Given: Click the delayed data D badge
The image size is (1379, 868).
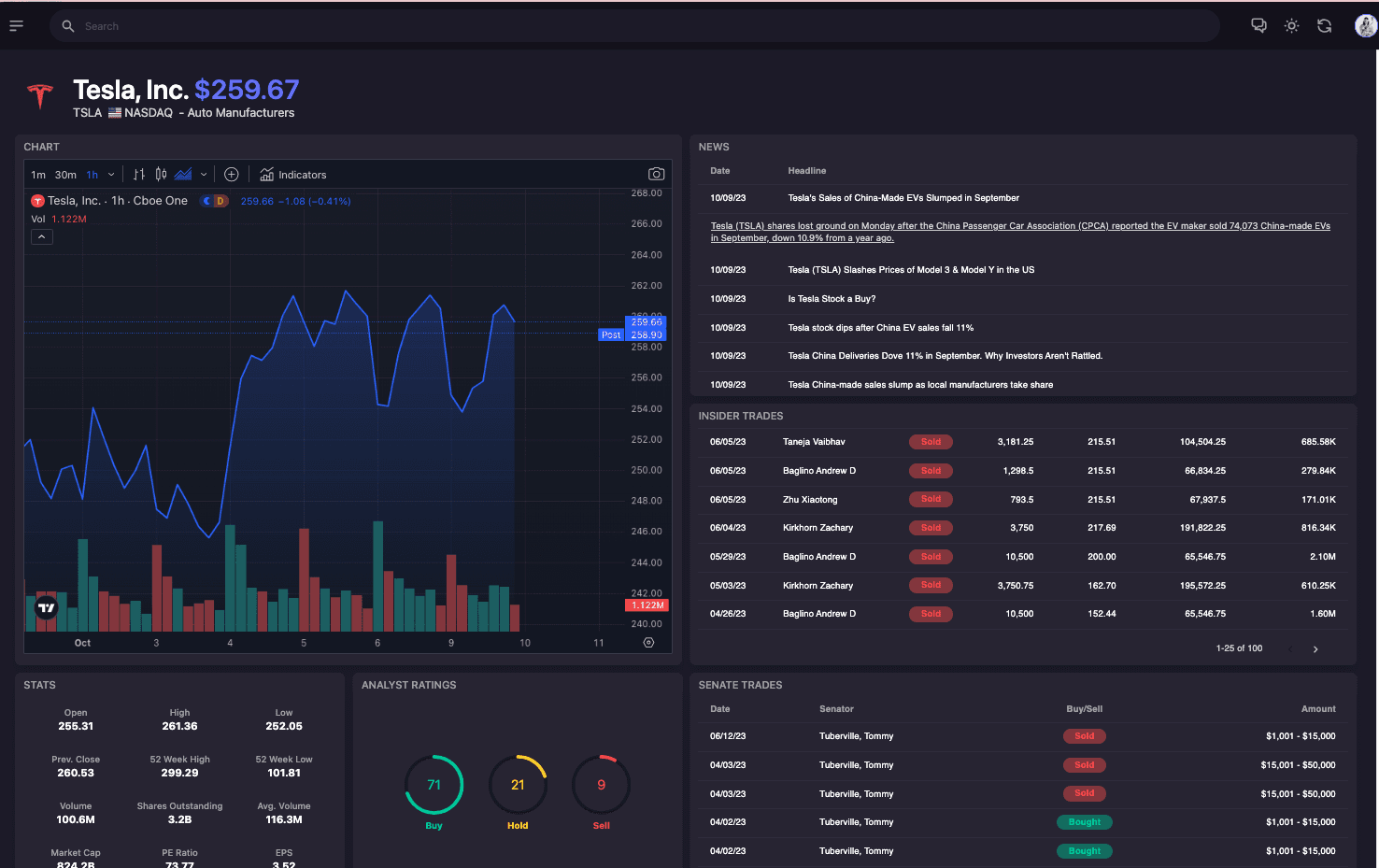Looking at the screenshot, I should point(220,201).
